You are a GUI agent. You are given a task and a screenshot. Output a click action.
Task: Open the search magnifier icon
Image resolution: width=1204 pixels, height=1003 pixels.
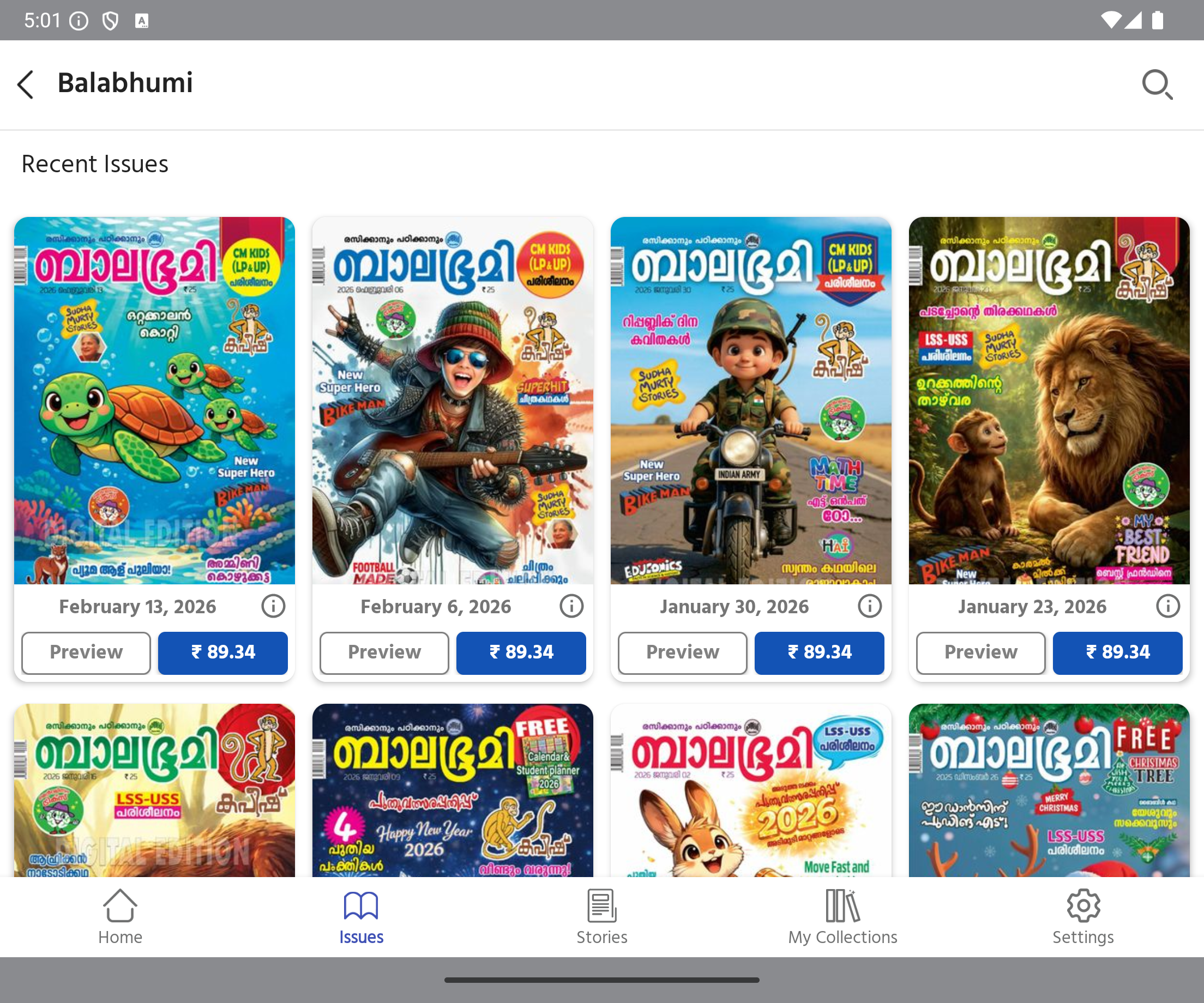click(1157, 84)
